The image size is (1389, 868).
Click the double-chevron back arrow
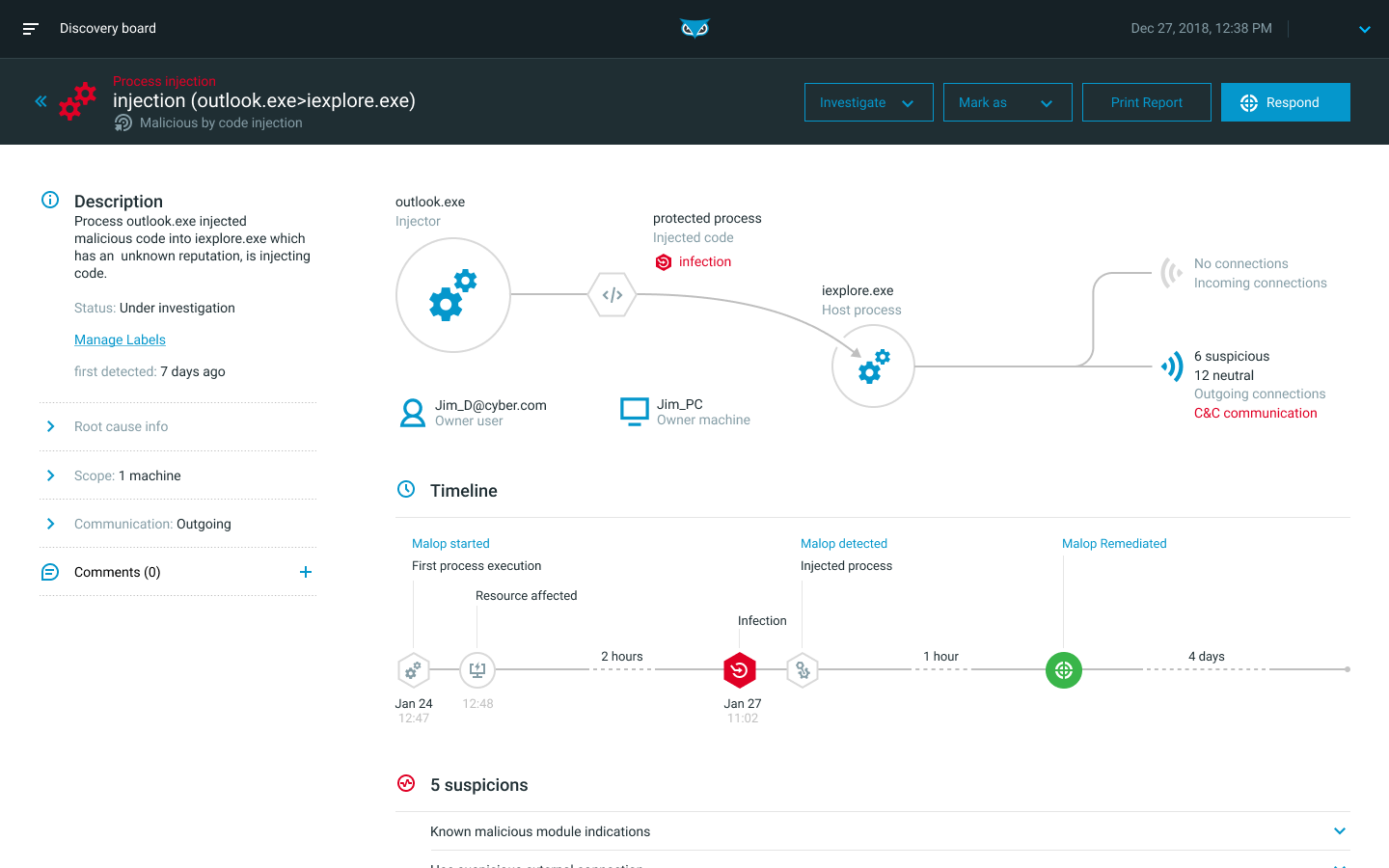(41, 101)
